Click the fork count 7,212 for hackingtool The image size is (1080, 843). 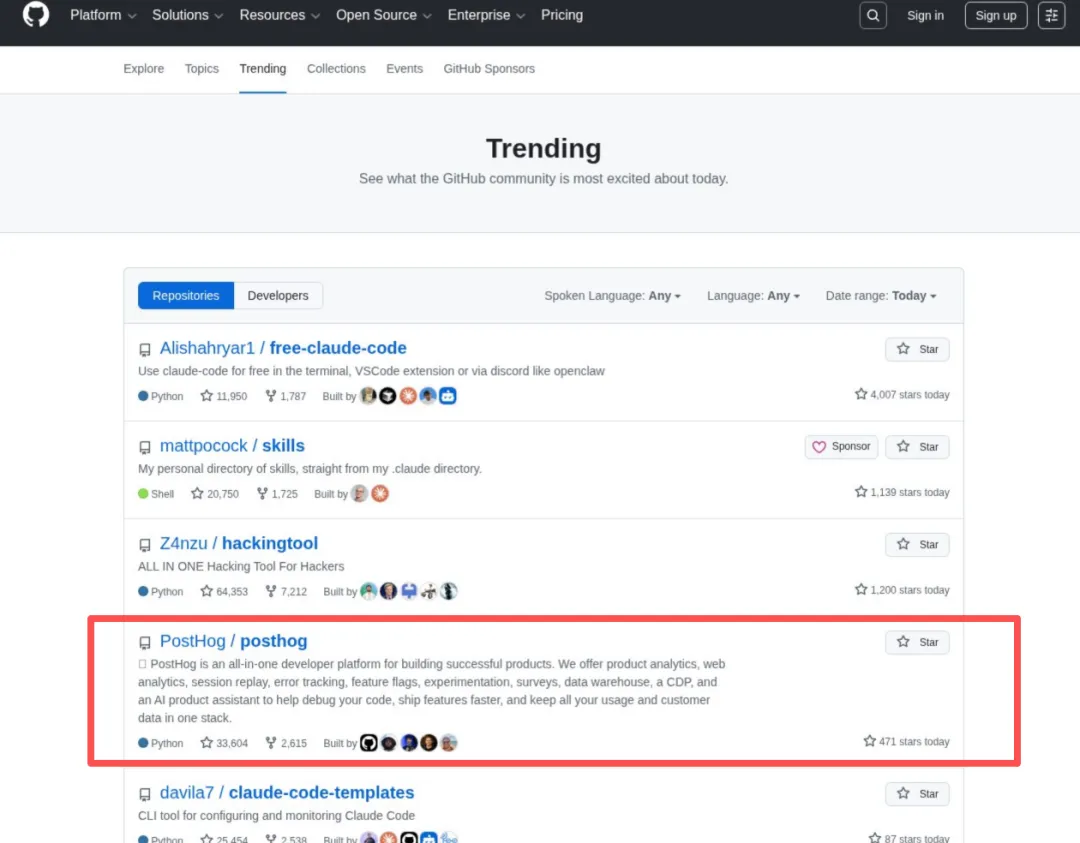click(286, 591)
